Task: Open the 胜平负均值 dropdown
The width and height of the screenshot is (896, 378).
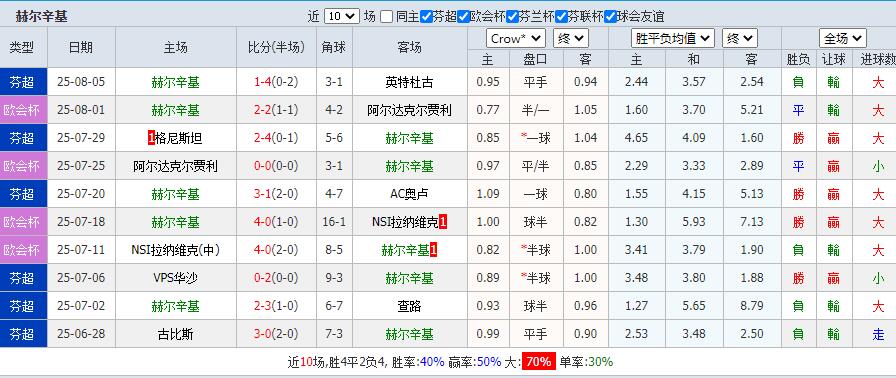Action: [x=673, y=38]
